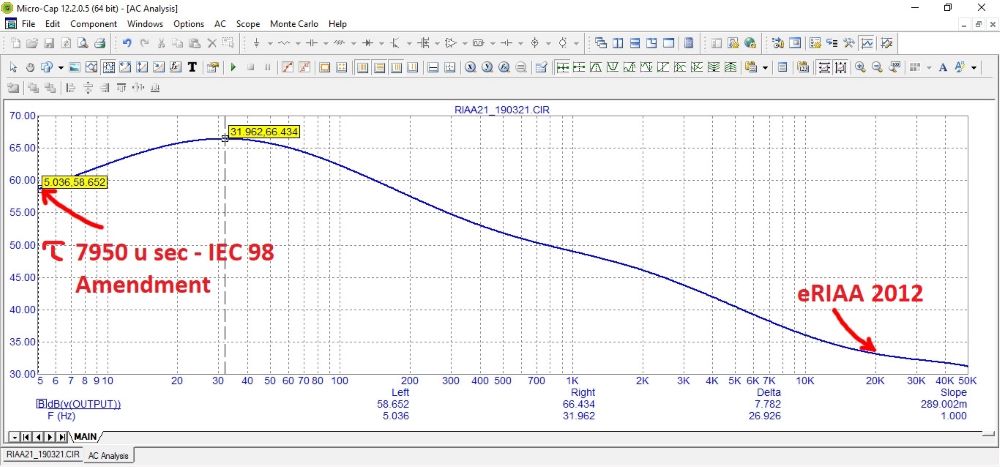Click the Zoom In magnifier icon
1000x467 pixels.
(860, 67)
